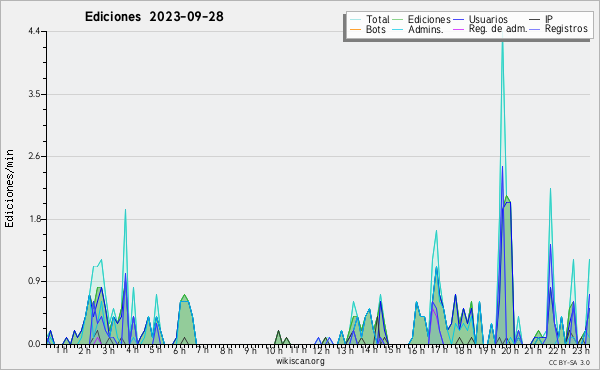Click the 'CC BY-SA 3.0' license text
The width and height of the screenshot is (600, 370).
569,362
